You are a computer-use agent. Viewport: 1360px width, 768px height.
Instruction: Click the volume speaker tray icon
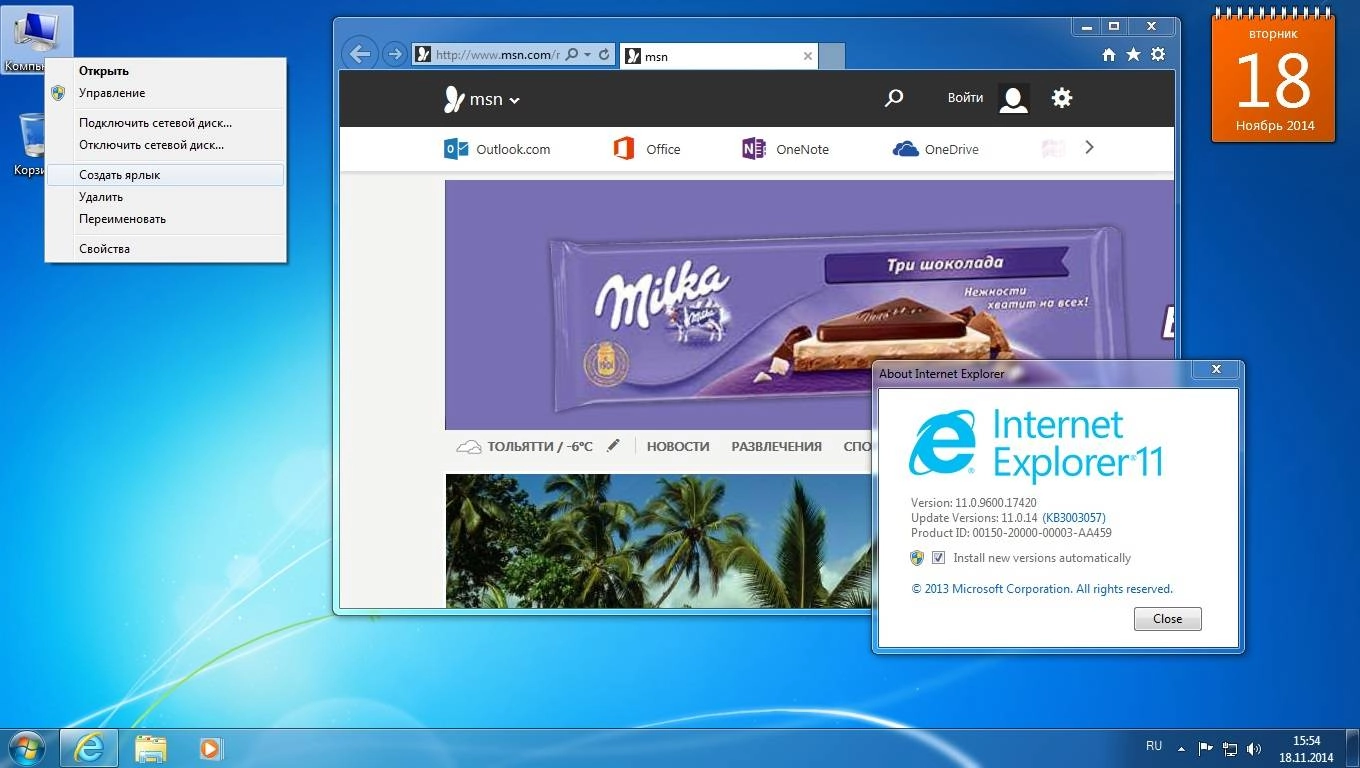pos(1254,748)
